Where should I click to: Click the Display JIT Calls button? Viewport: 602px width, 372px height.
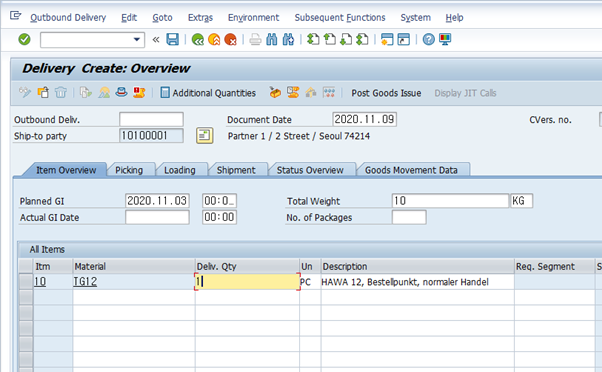465,93
